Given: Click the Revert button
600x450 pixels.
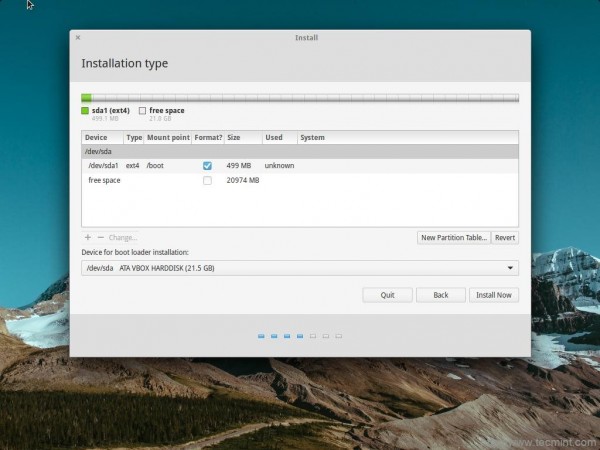Looking at the screenshot, I should (x=505, y=238).
